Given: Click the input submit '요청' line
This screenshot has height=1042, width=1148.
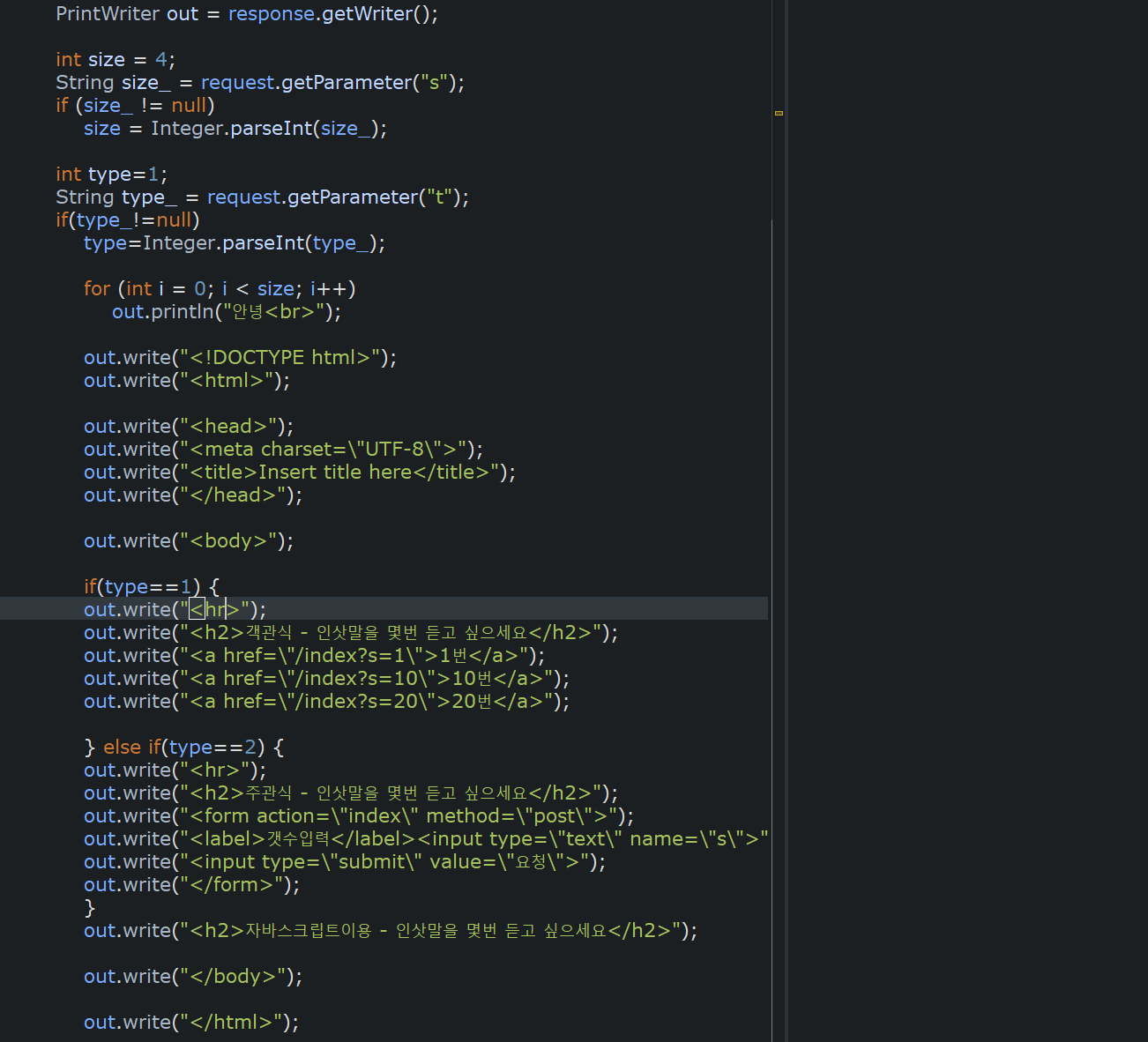Looking at the screenshot, I should (x=345, y=862).
